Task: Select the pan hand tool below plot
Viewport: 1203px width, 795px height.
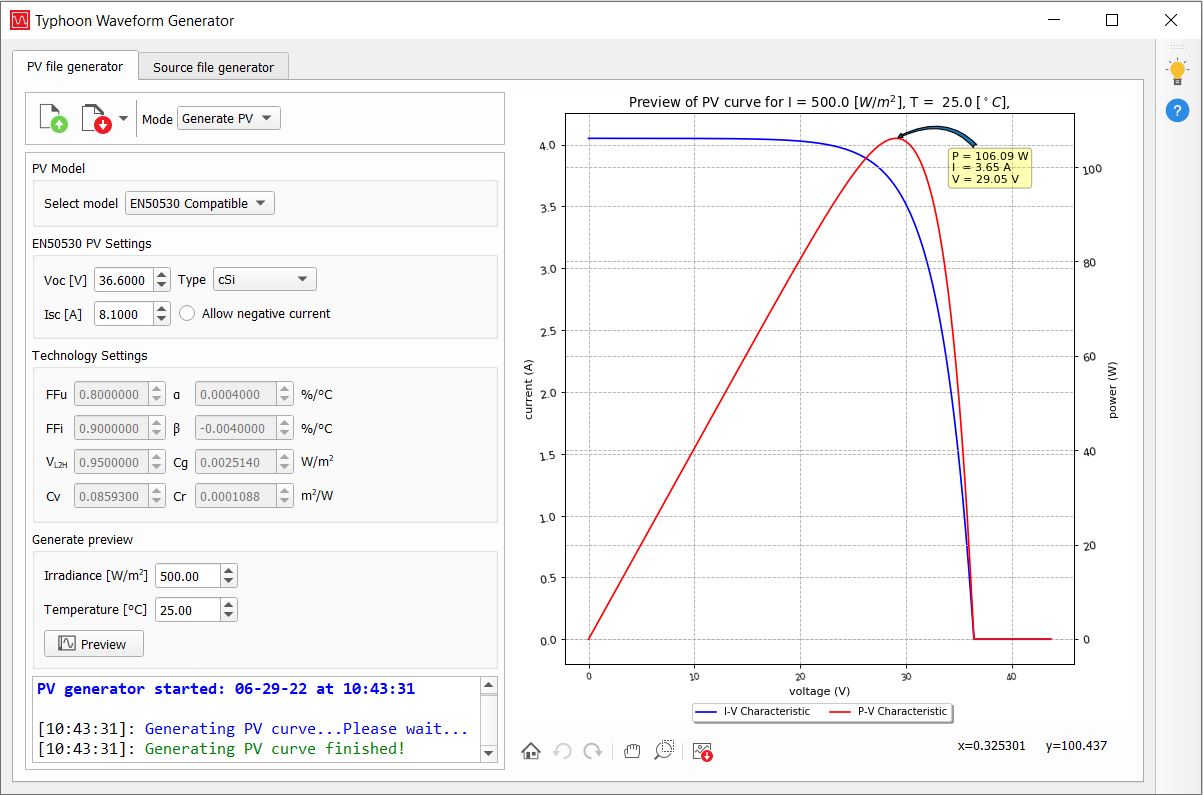Action: 631,751
